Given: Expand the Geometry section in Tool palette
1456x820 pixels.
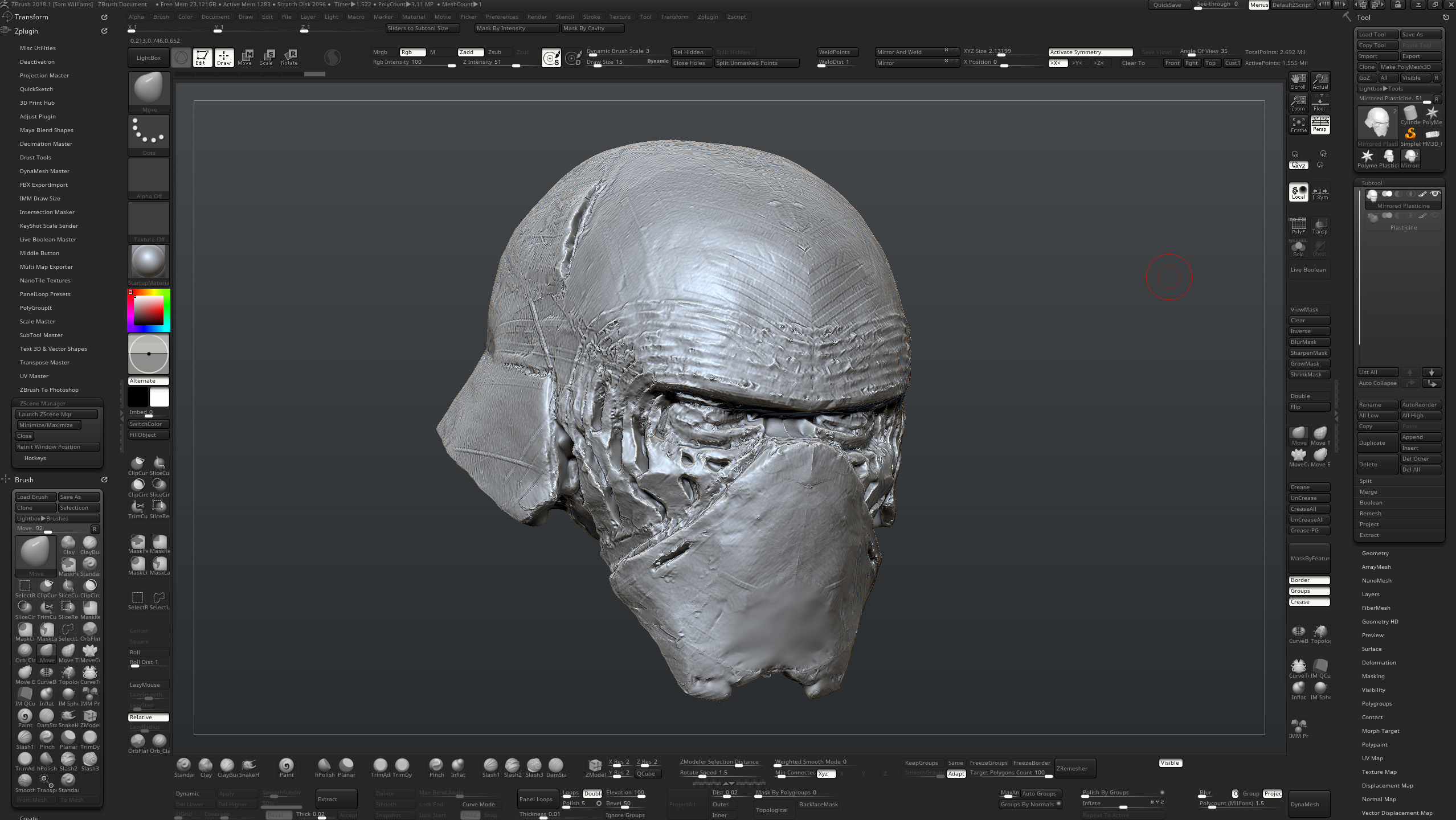Looking at the screenshot, I should pos(1375,553).
